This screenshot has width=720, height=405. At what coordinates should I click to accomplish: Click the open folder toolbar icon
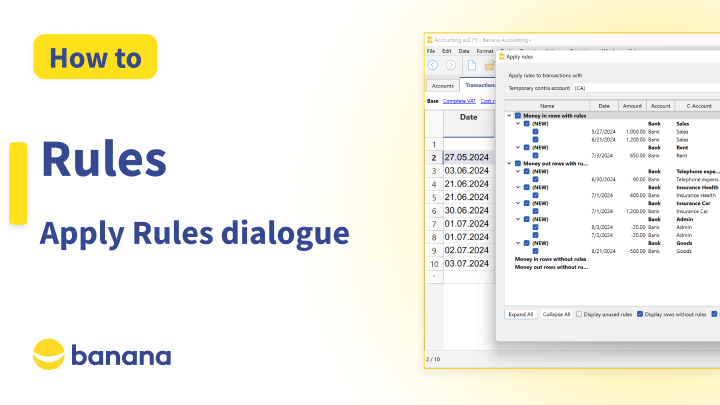[489, 66]
